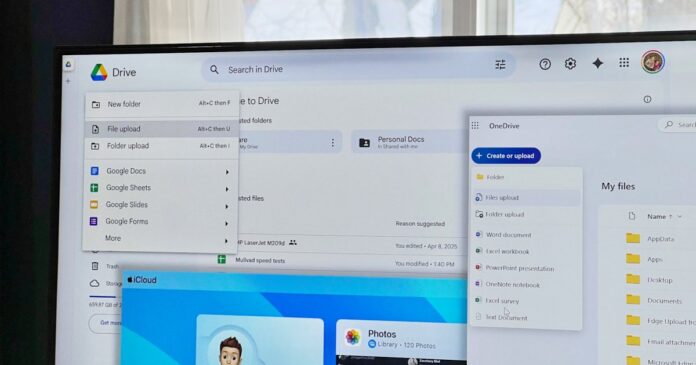Open the Google account avatar
The image size is (696, 365).
652,62
